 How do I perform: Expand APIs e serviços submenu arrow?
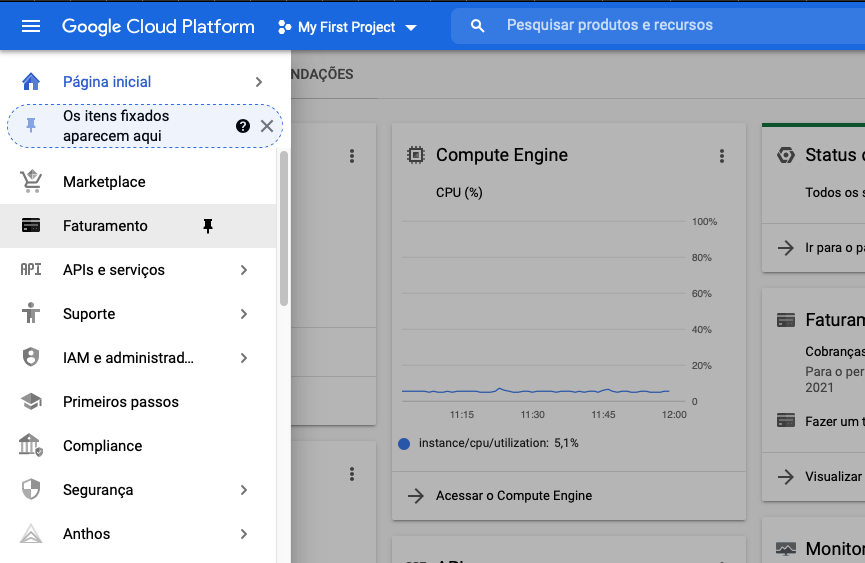[244, 270]
